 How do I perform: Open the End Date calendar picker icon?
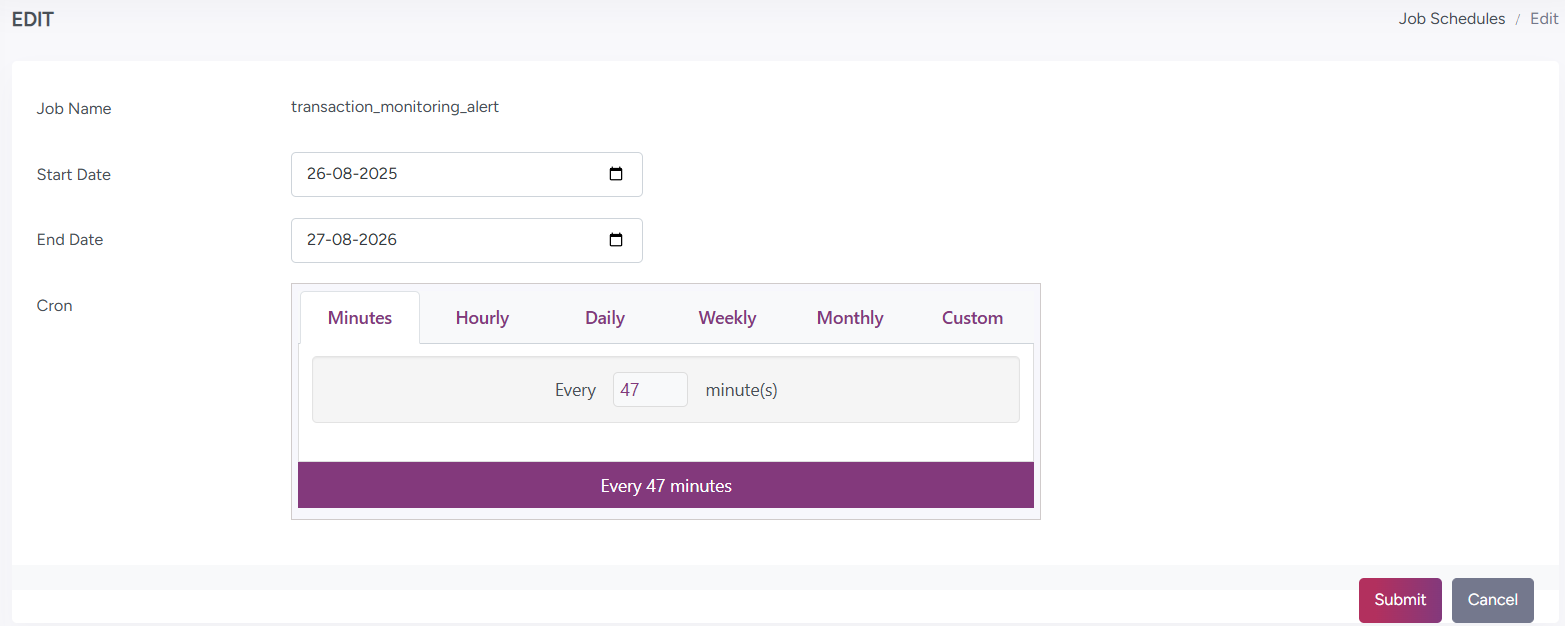pos(616,240)
